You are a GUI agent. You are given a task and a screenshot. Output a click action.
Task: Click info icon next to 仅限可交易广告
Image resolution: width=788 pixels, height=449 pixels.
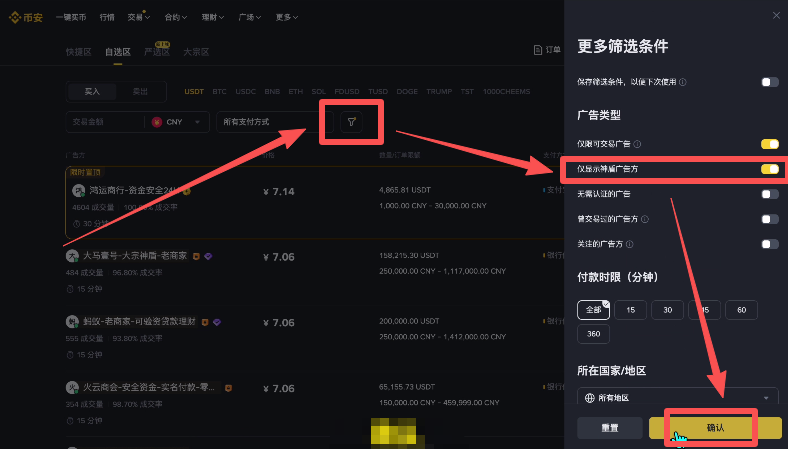[x=637, y=145]
